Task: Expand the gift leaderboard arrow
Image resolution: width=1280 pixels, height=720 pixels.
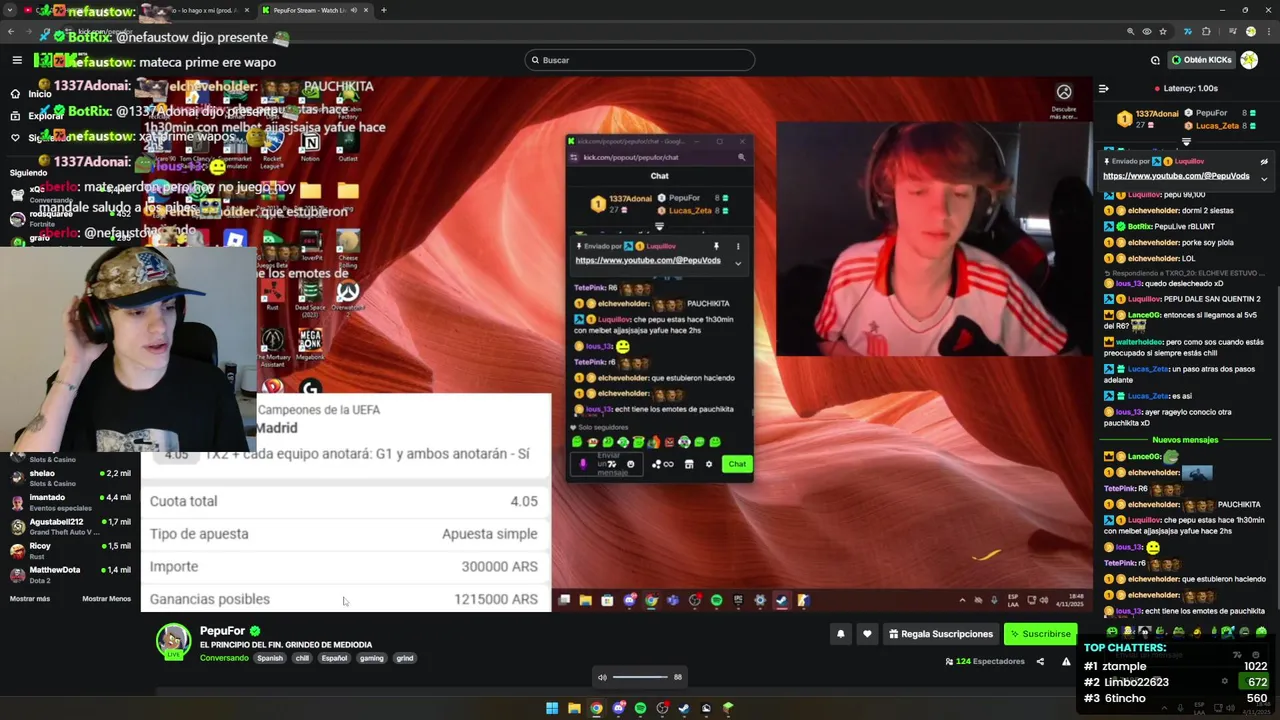Action: pyautogui.click(x=1186, y=142)
